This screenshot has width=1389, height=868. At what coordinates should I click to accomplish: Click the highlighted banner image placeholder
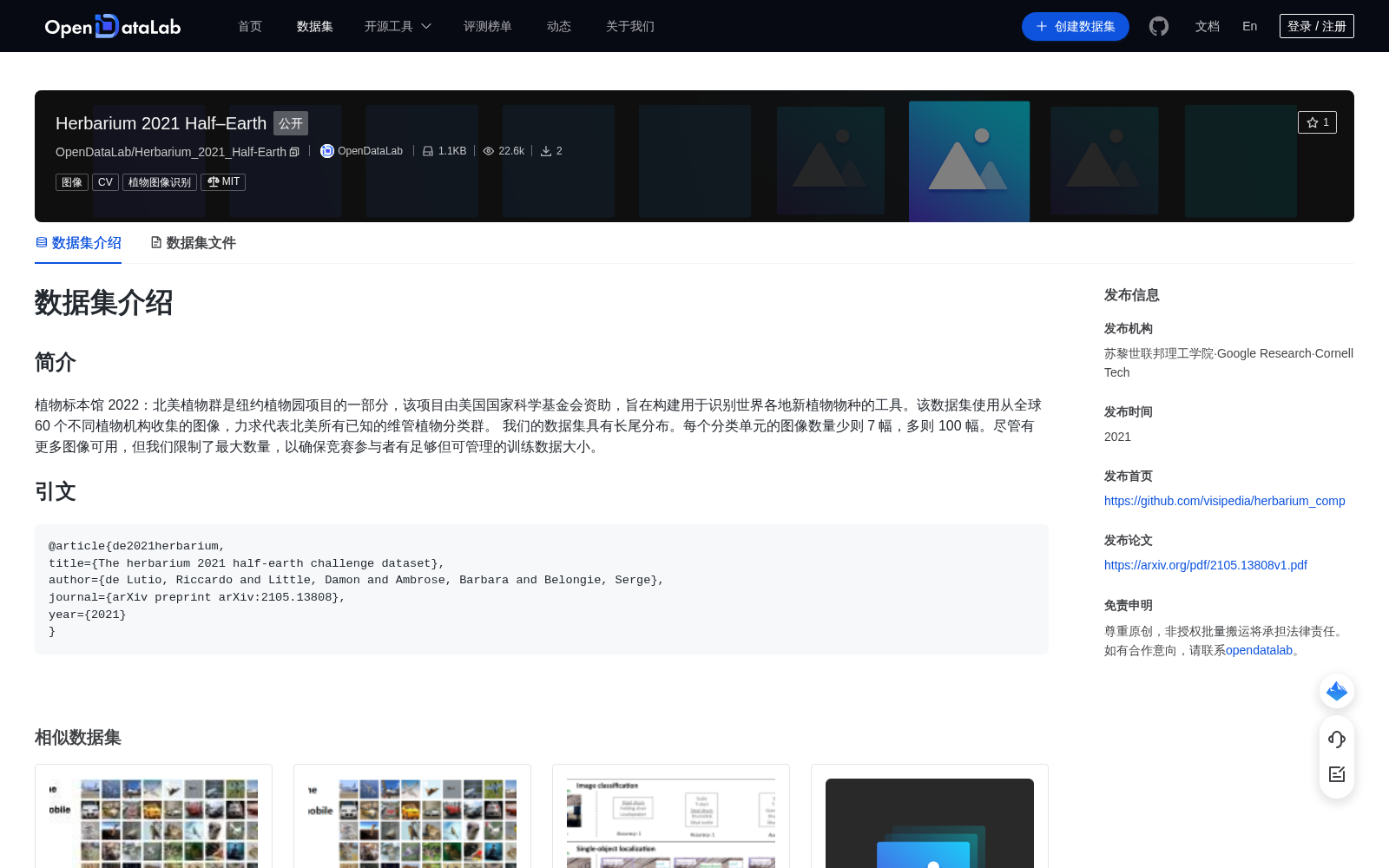[969, 161]
